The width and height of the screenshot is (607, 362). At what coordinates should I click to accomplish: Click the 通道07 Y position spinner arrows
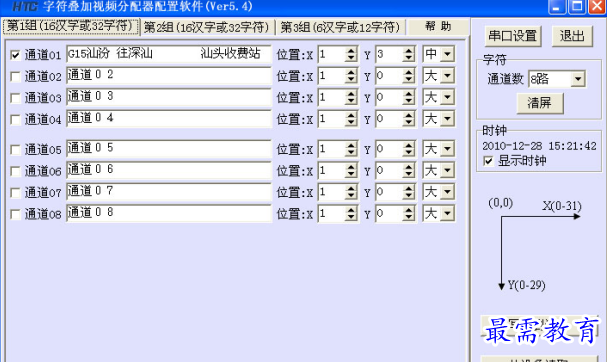[x=409, y=192]
